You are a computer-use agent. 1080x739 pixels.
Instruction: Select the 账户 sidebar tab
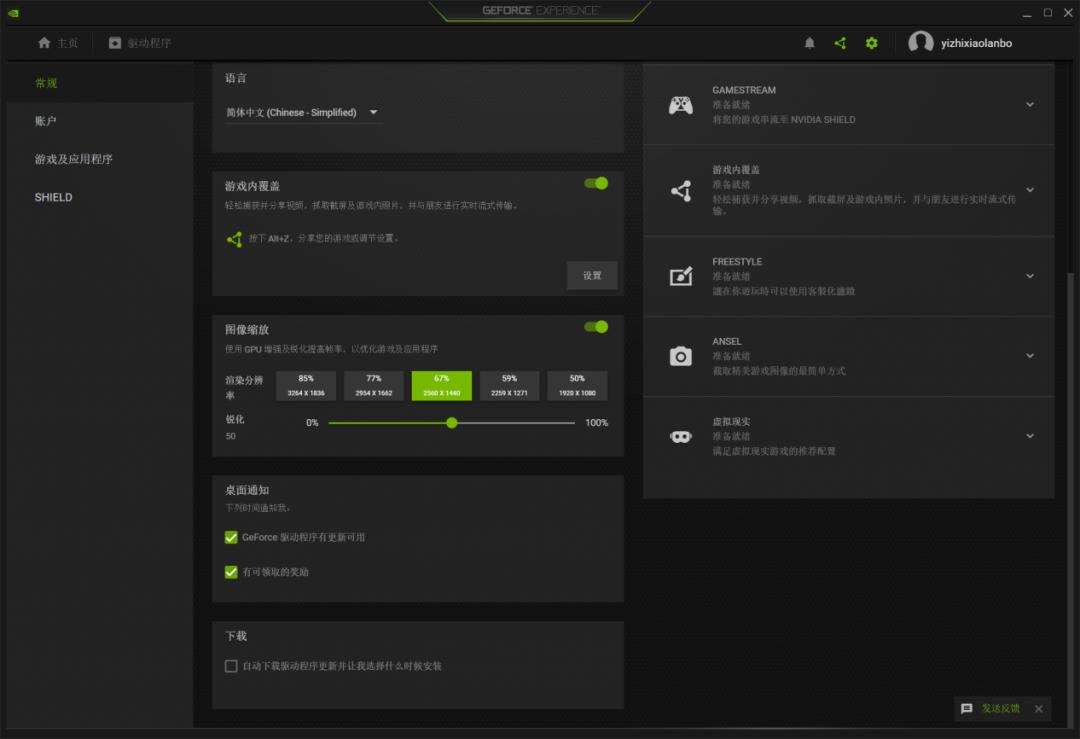tap(100, 121)
